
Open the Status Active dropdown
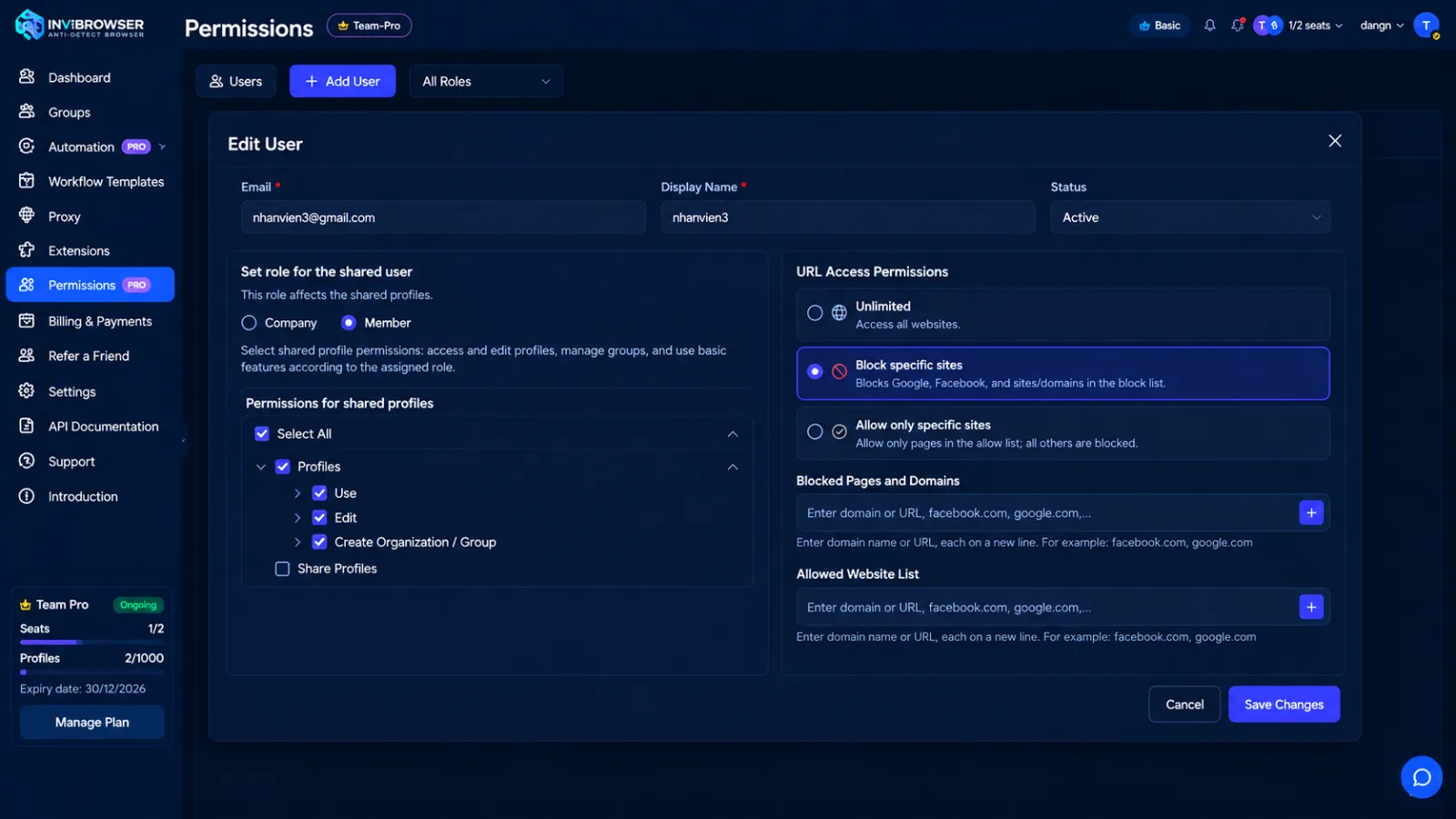click(1190, 217)
